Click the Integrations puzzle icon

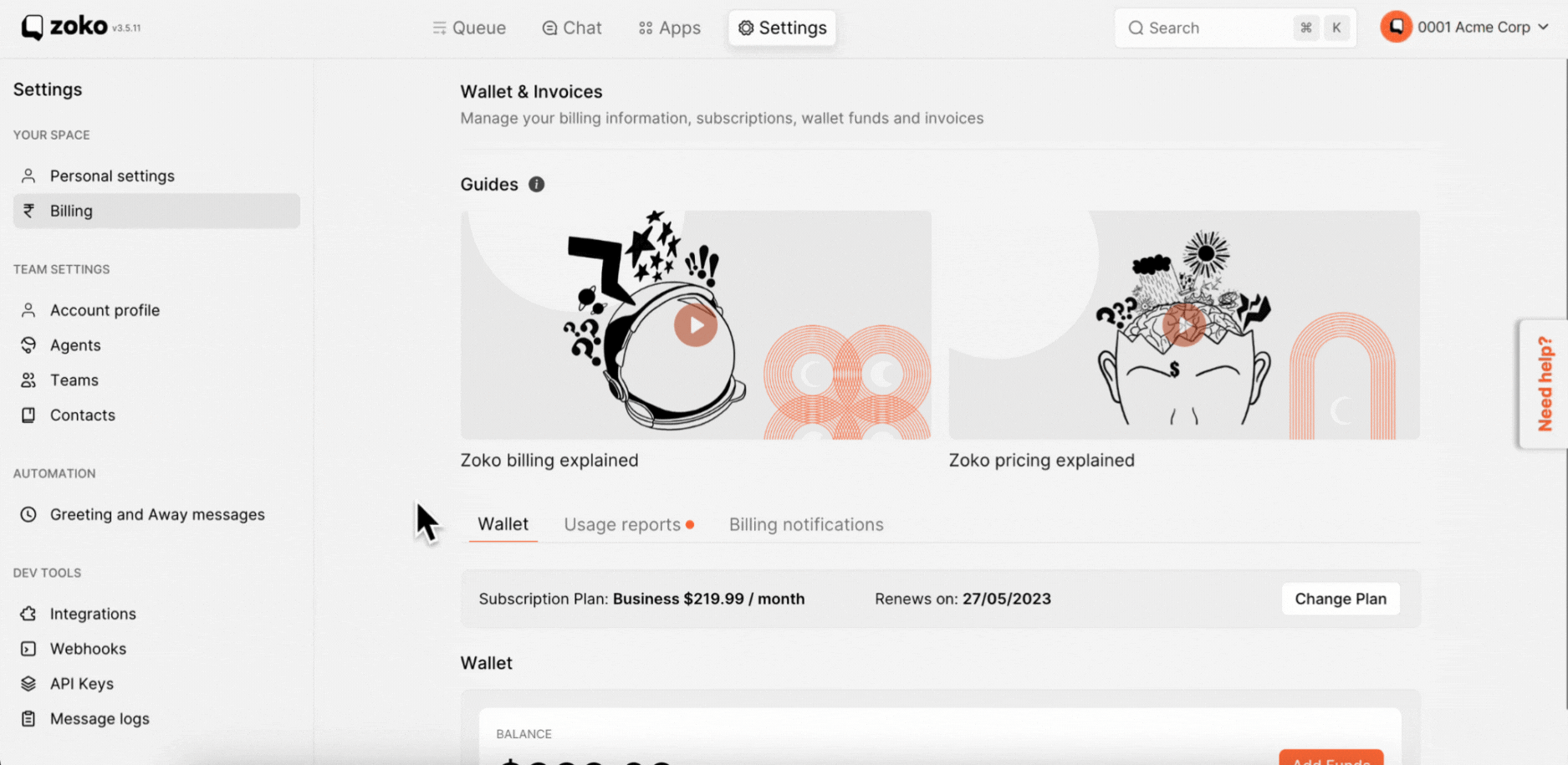pyautogui.click(x=28, y=614)
